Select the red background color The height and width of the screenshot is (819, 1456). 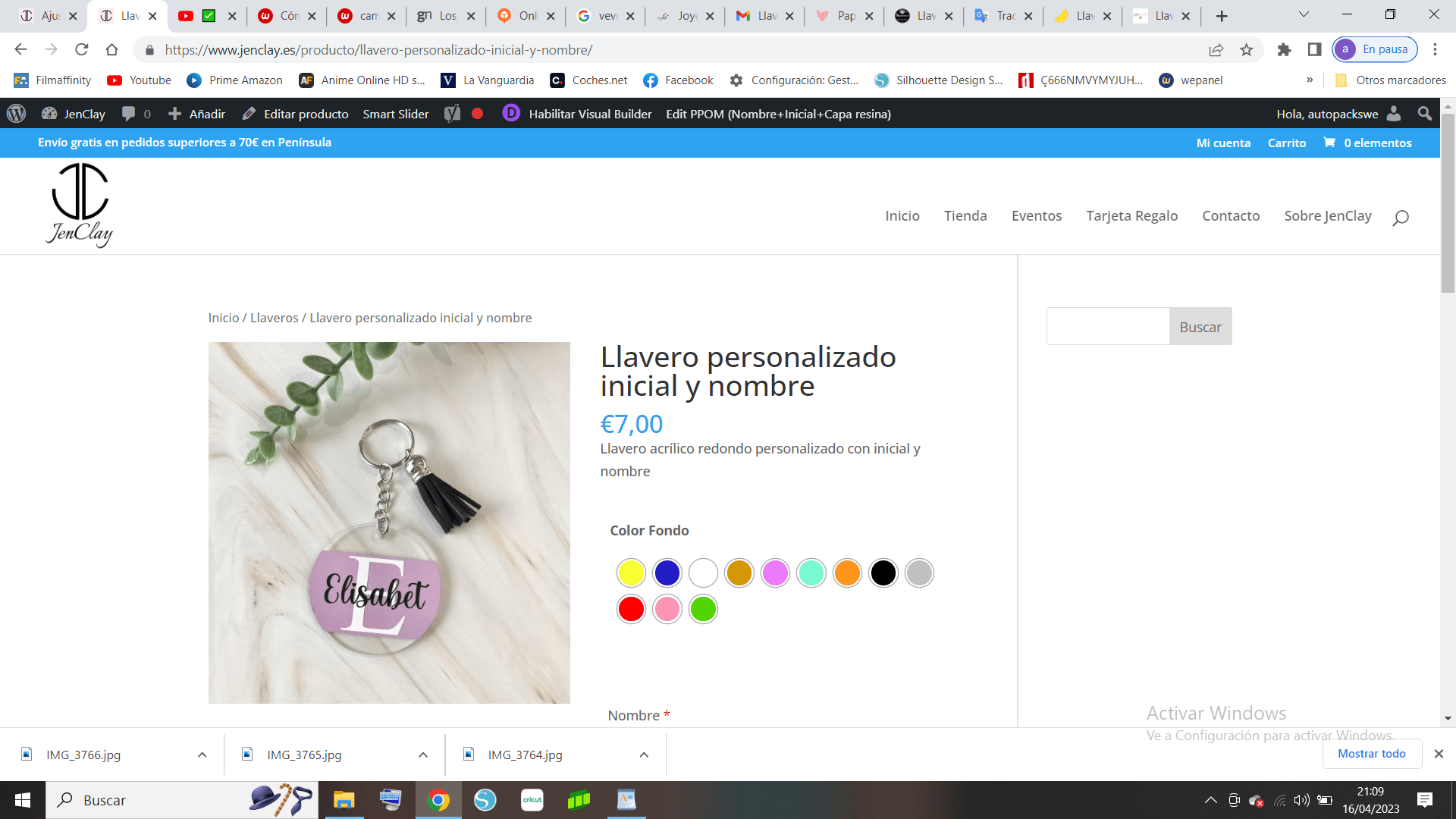click(x=631, y=609)
